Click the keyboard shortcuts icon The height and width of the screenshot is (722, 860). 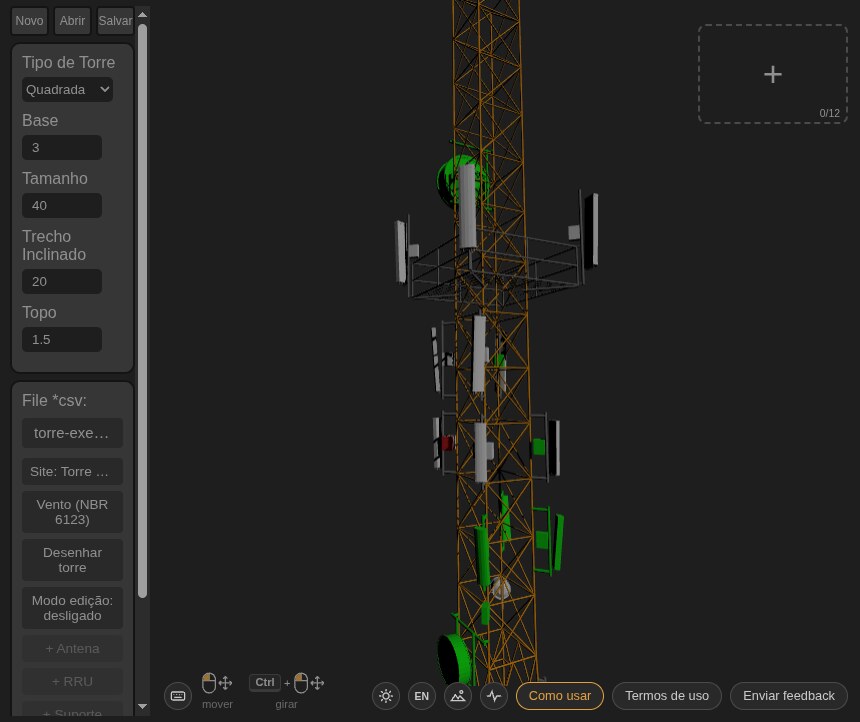[x=178, y=696]
